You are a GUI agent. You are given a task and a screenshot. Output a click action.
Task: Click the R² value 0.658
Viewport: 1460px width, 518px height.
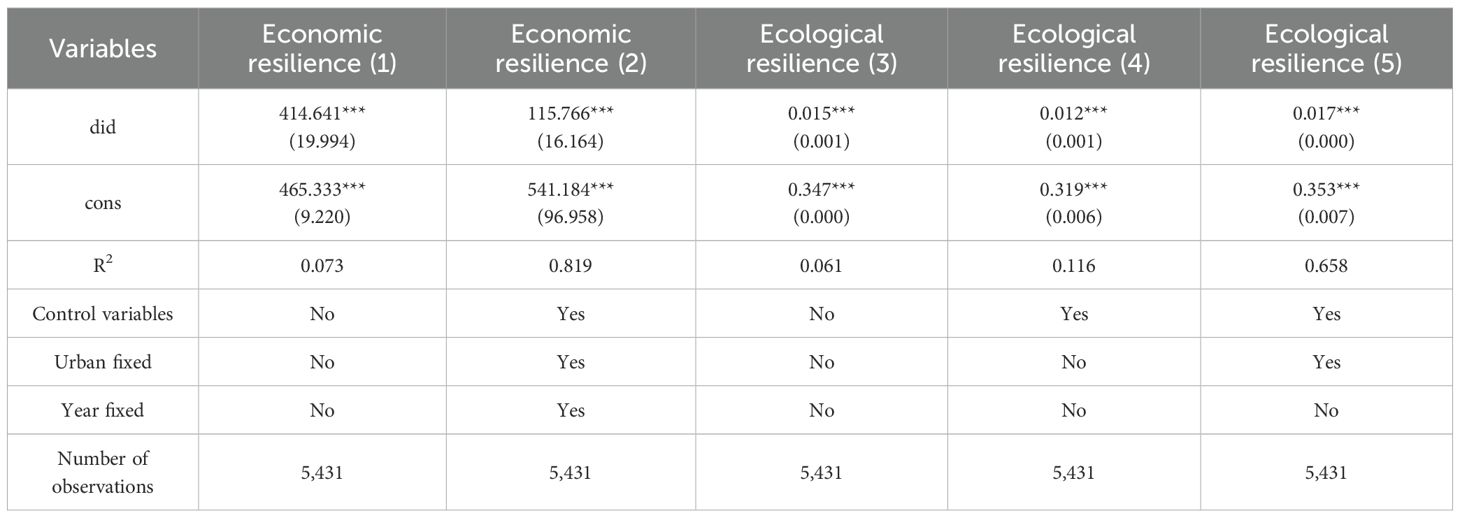1327,266
